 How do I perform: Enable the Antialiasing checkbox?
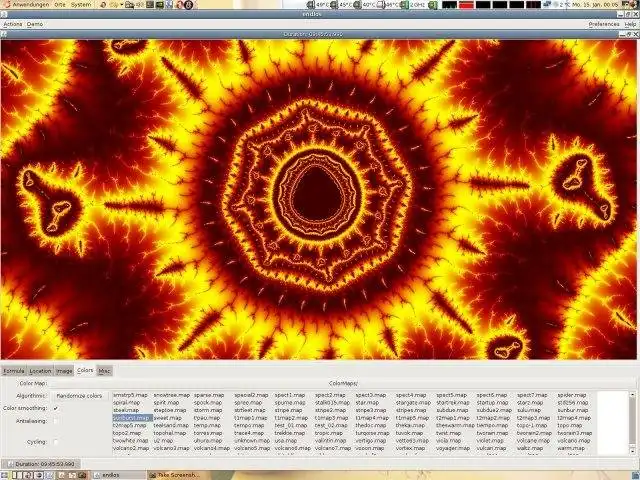[56, 421]
